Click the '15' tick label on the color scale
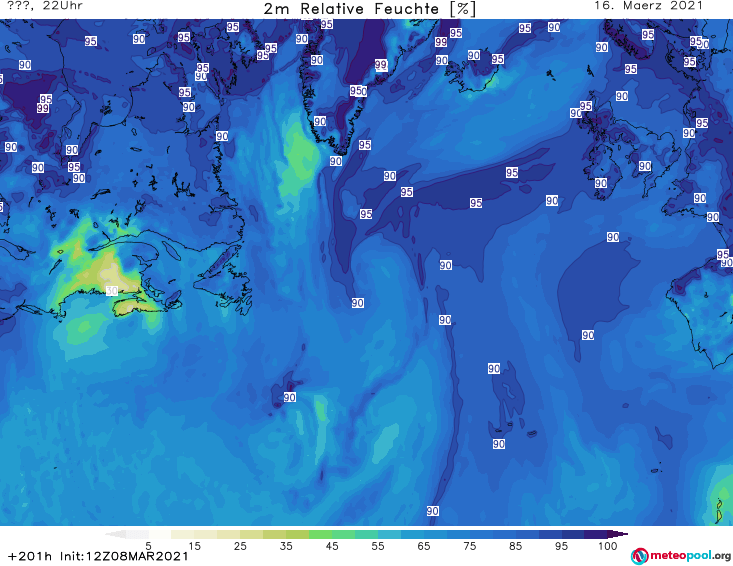The height and width of the screenshot is (566, 733). click(x=194, y=546)
